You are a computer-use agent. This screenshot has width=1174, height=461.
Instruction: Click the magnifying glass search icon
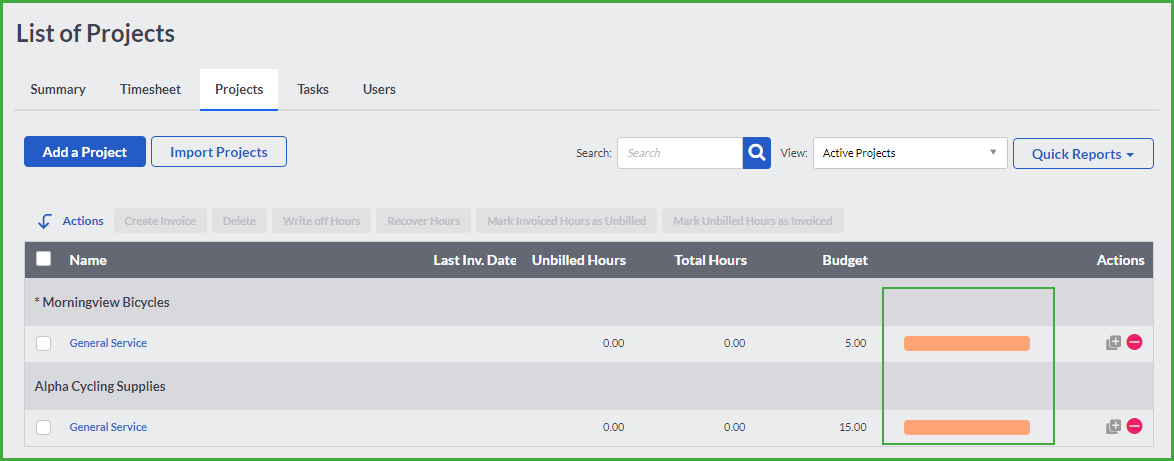(757, 153)
